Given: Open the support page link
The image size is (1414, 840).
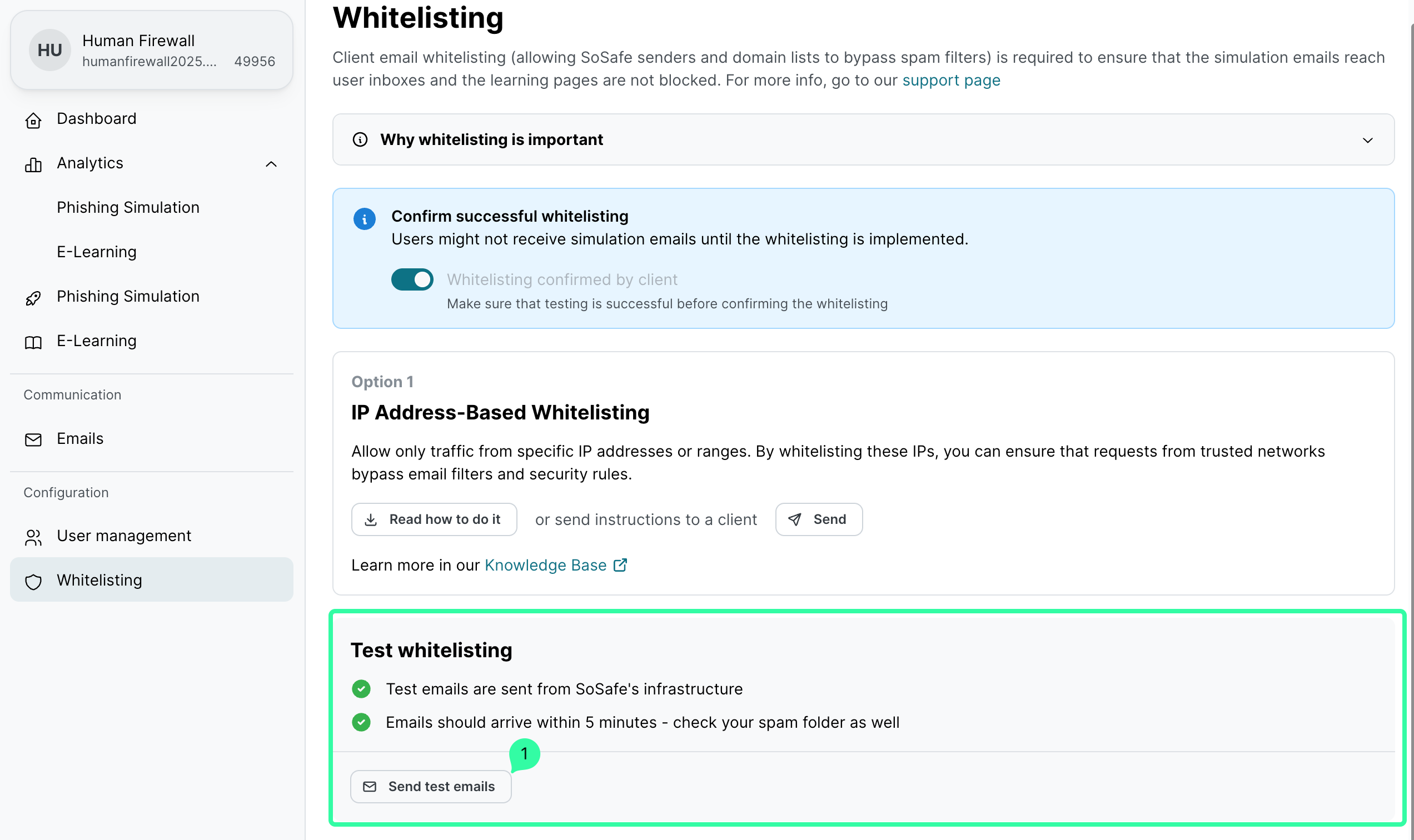Looking at the screenshot, I should 951,81.
